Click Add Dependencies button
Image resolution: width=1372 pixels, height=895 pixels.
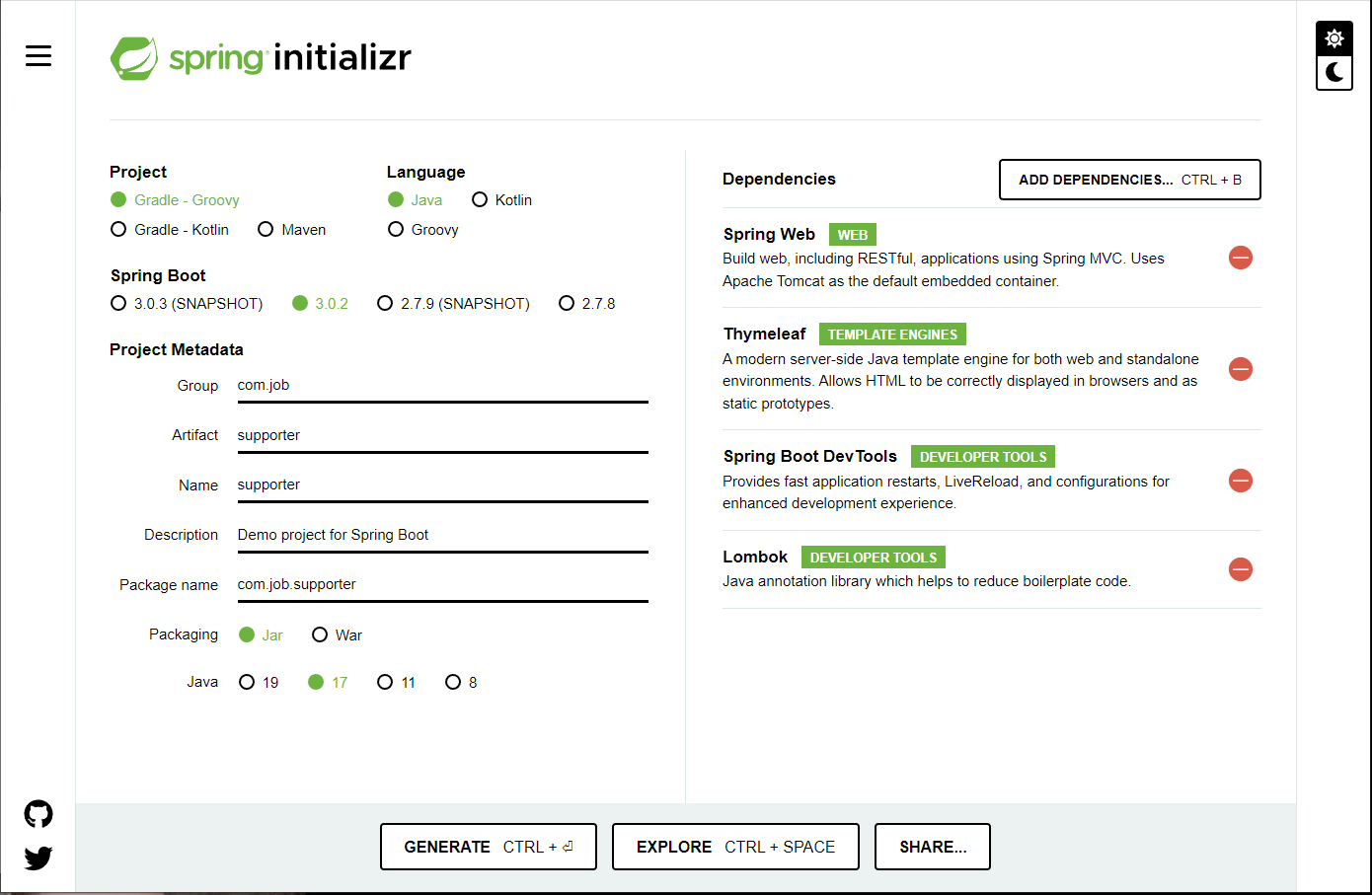[1130, 180]
